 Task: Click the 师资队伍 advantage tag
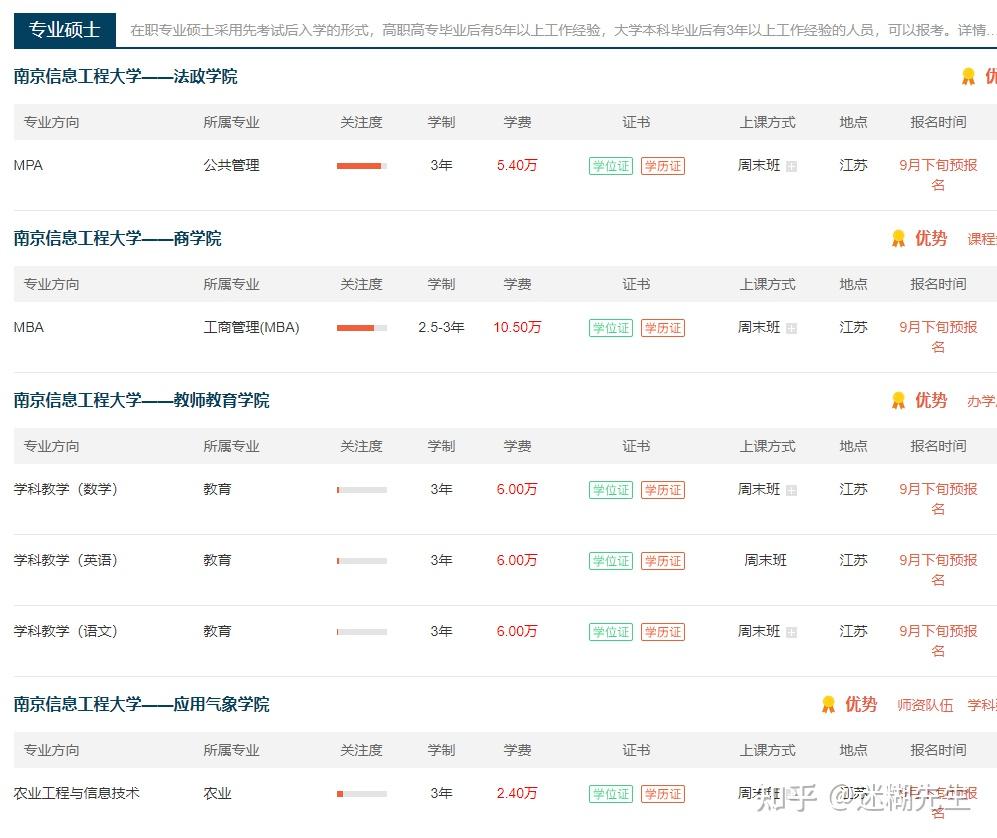(x=925, y=705)
